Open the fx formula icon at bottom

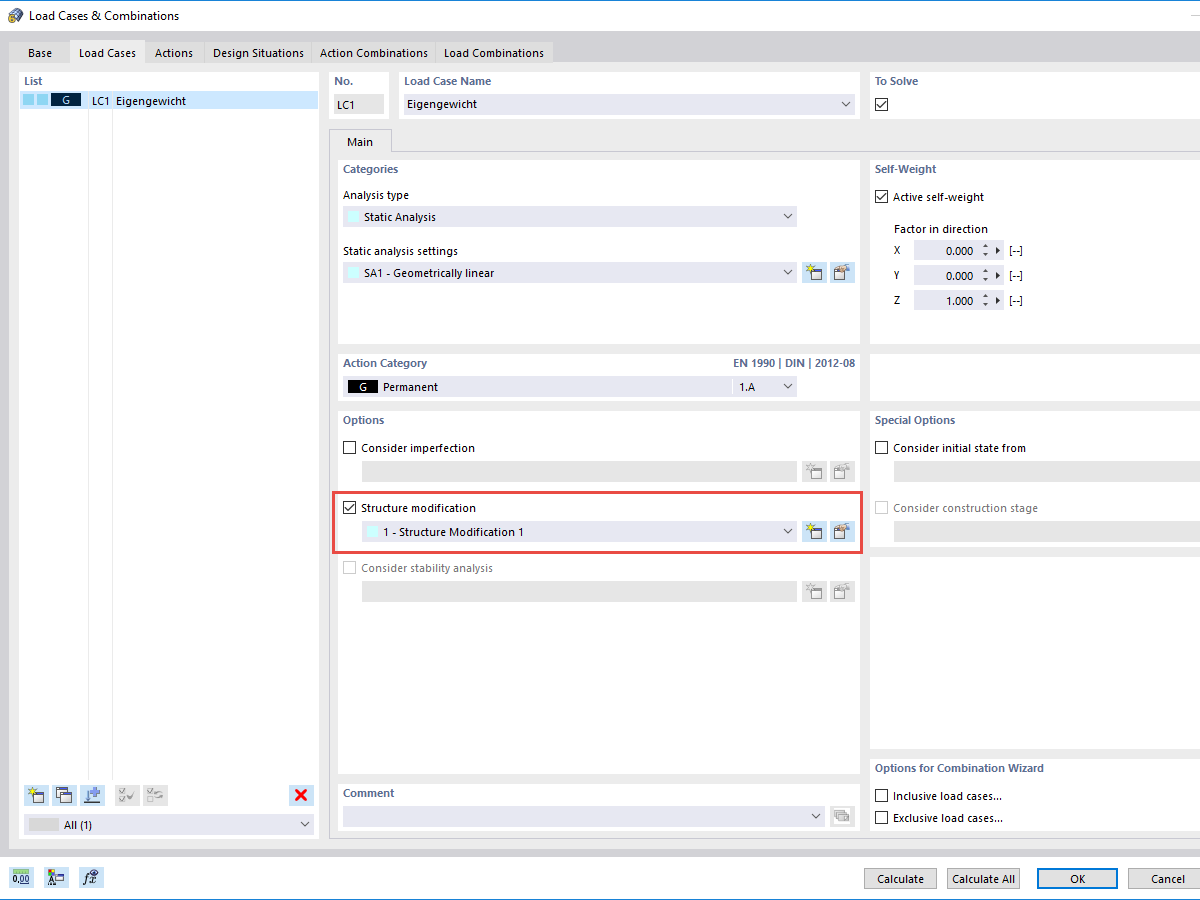click(x=90, y=877)
